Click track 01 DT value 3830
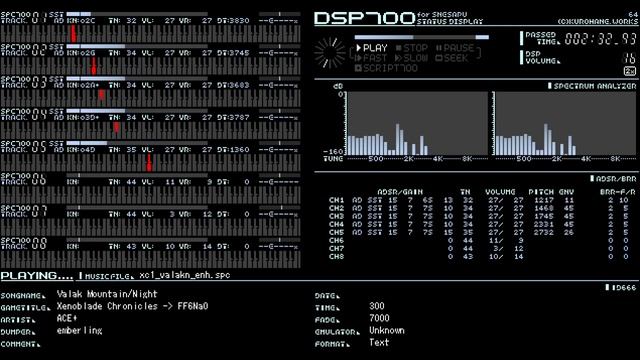Screen dimensions: 640x360 pos(239,20)
